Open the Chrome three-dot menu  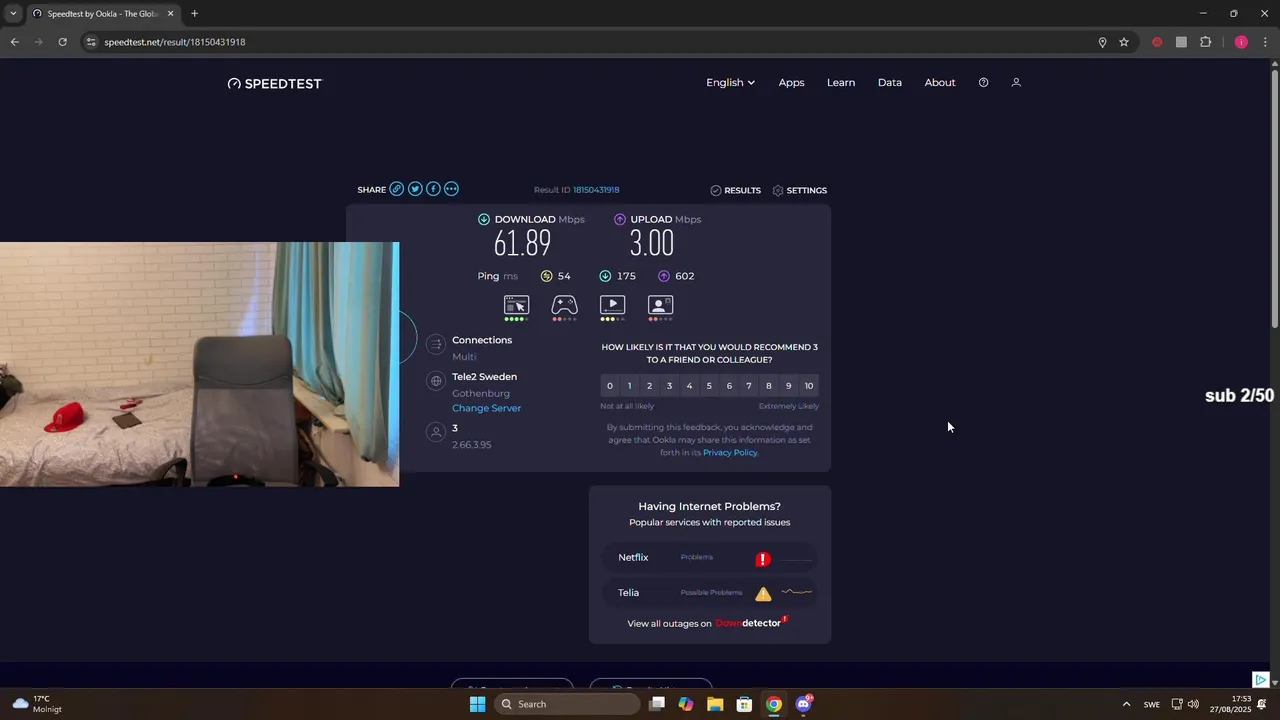pos(1266,42)
